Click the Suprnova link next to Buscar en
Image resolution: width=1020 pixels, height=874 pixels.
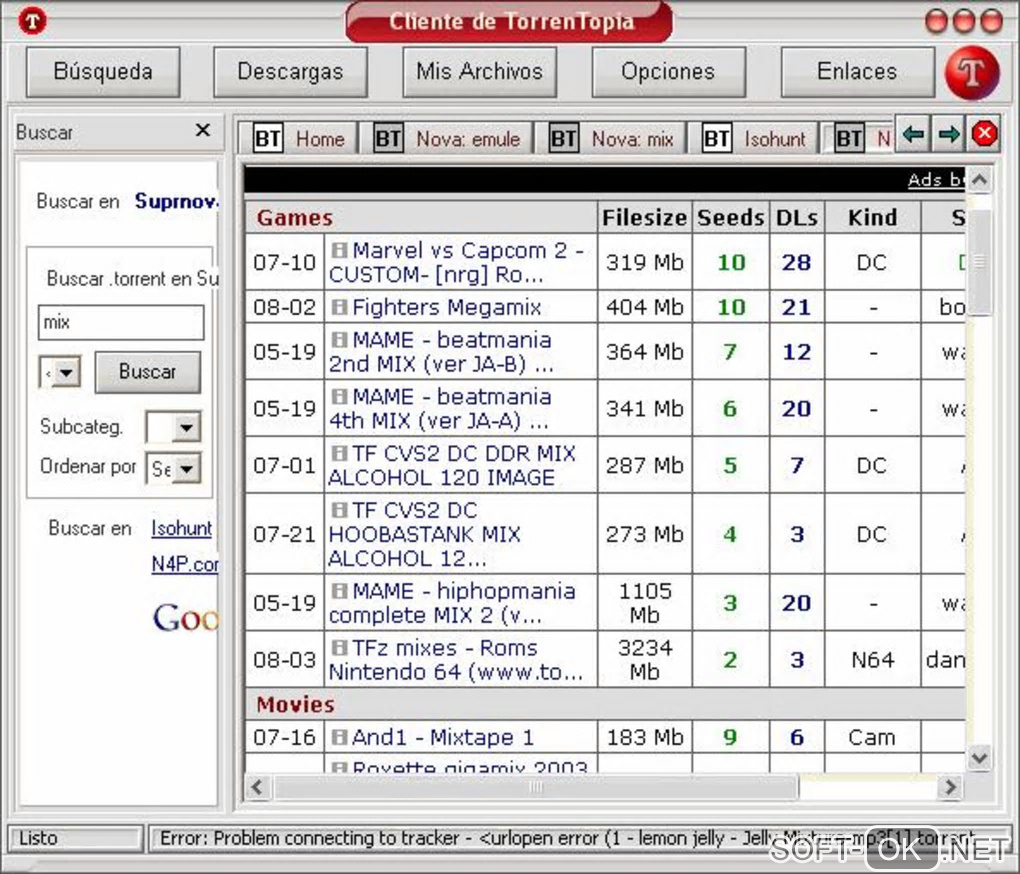(176, 202)
